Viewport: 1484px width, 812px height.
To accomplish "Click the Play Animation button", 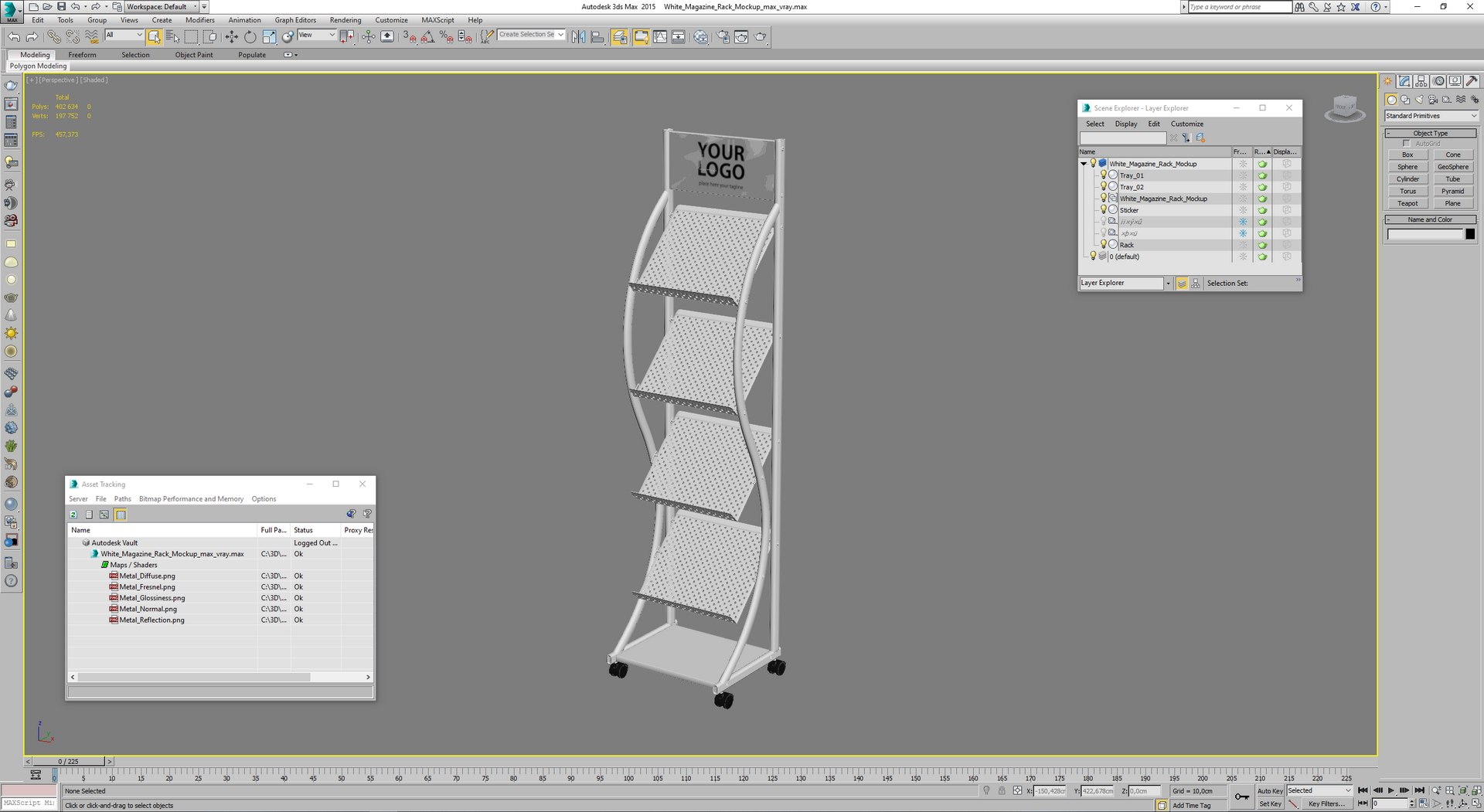I will tap(1390, 790).
